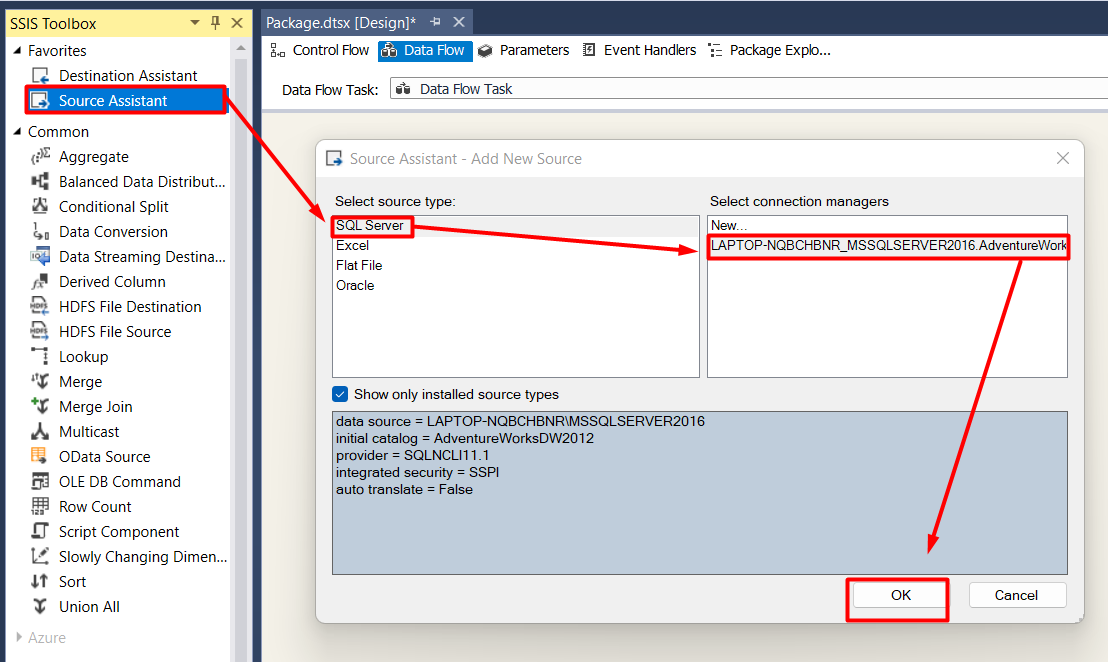Choose the OData Source icon
Screen dimensions: 1108x662
tap(40, 456)
